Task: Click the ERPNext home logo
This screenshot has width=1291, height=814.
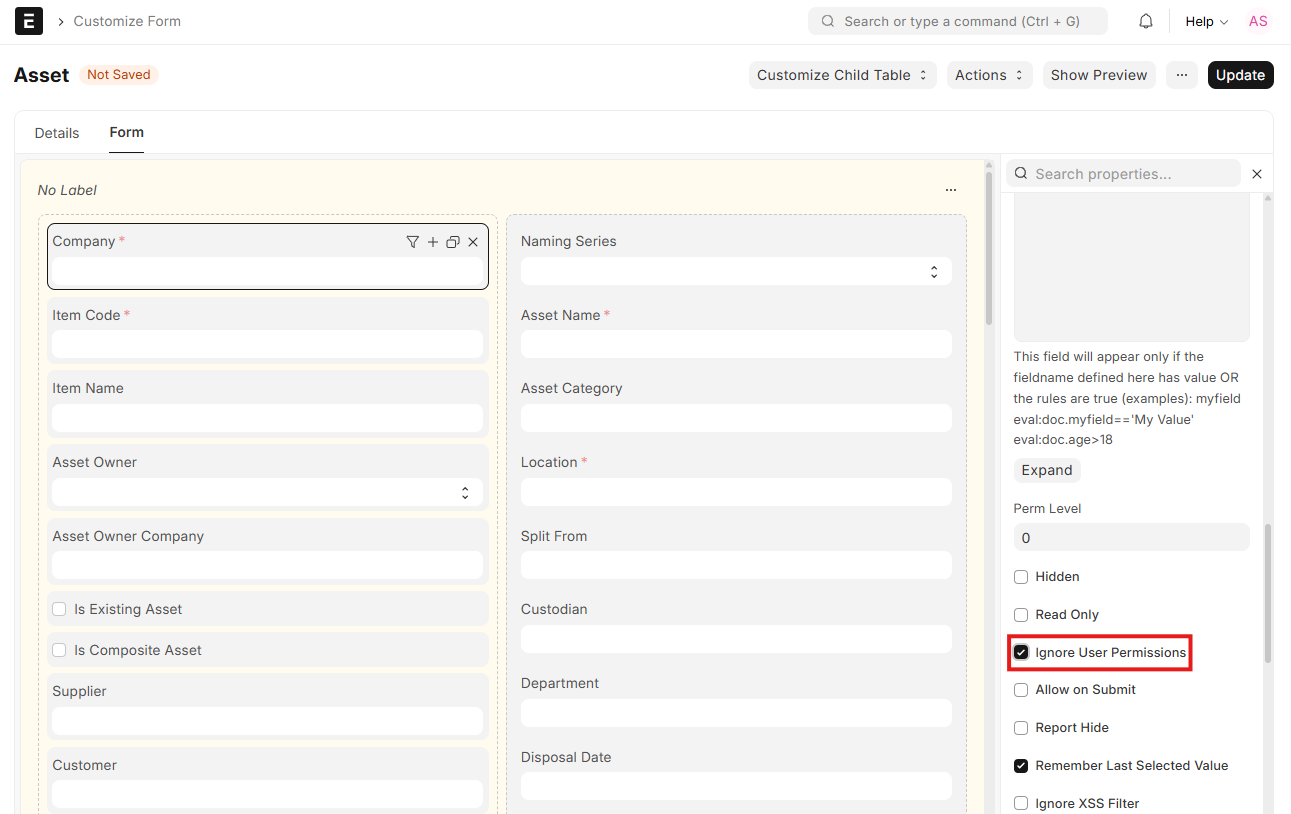Action: point(29,21)
